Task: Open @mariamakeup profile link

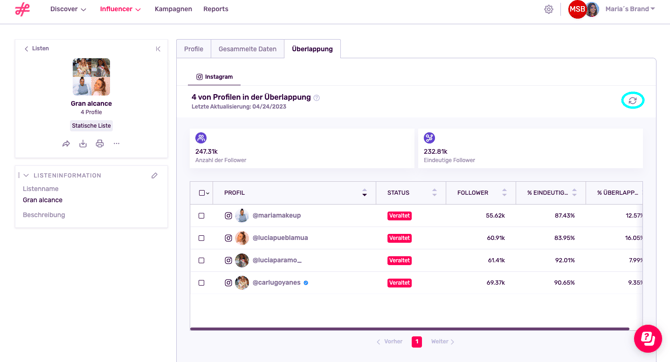Action: 276,215
